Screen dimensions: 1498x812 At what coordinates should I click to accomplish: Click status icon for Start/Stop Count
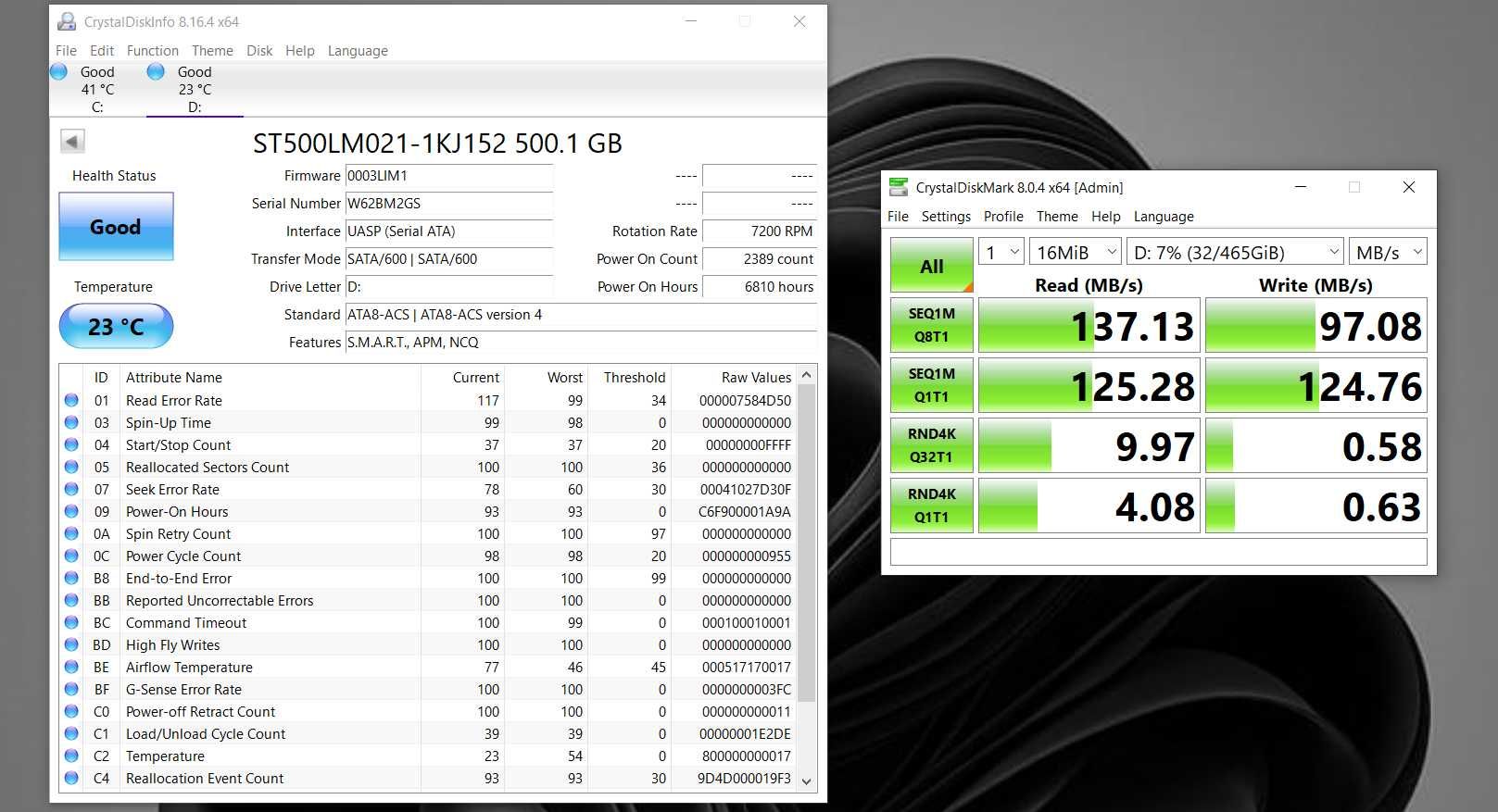click(x=71, y=444)
